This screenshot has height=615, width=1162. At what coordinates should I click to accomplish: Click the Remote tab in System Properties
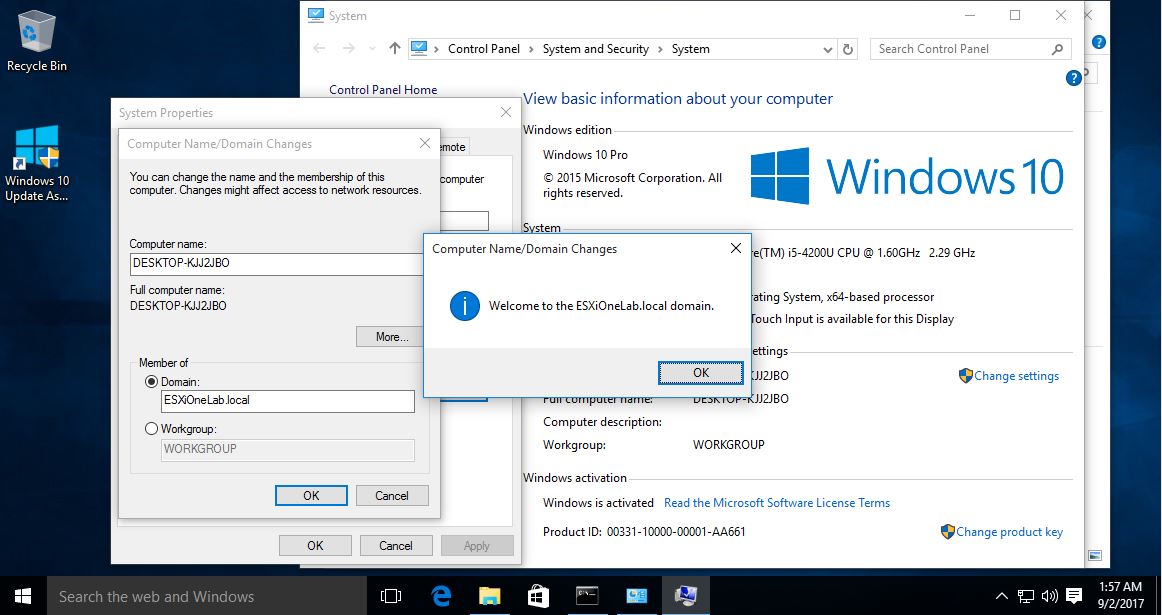tap(454, 147)
